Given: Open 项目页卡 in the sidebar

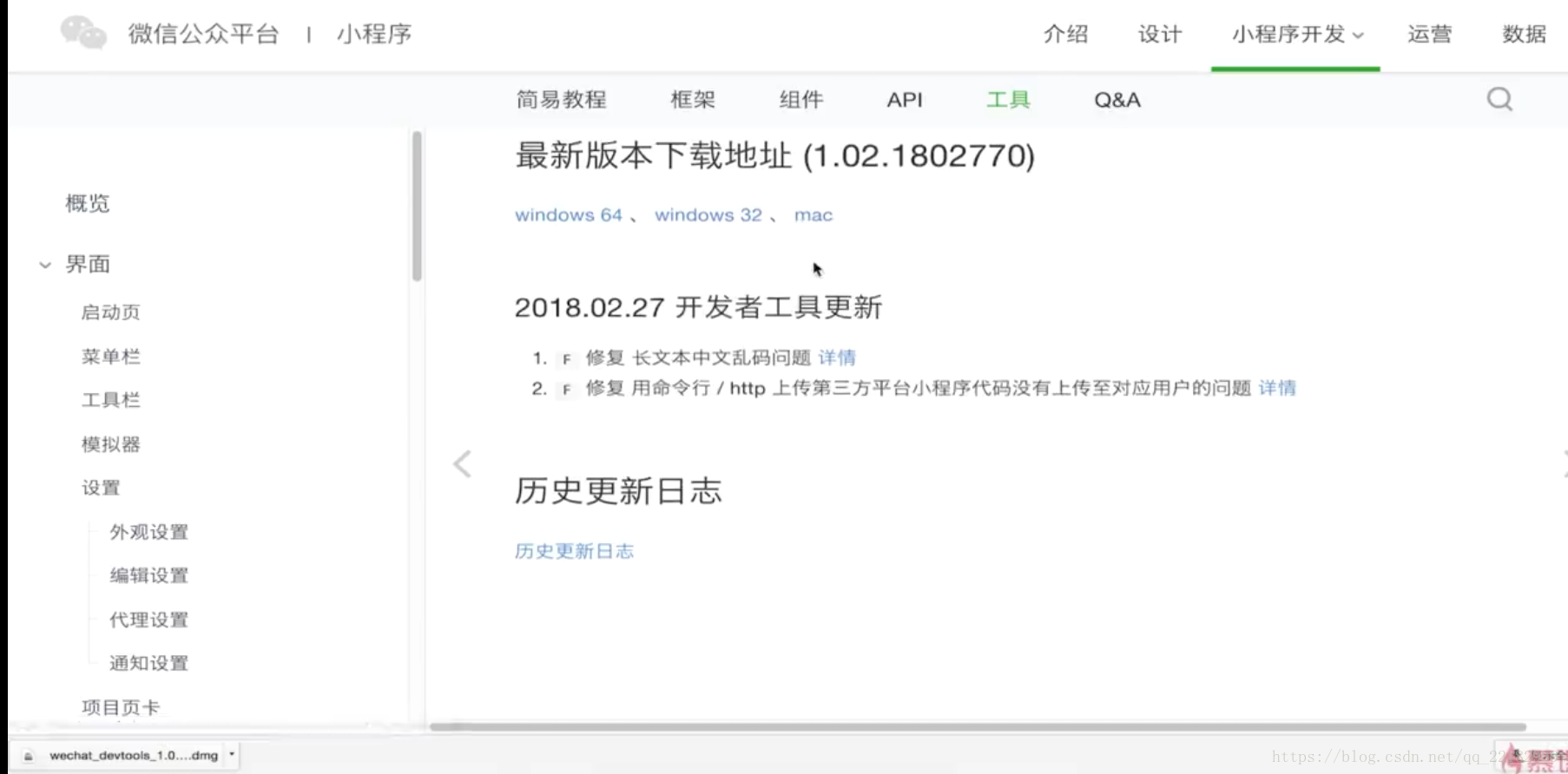Looking at the screenshot, I should point(121,707).
